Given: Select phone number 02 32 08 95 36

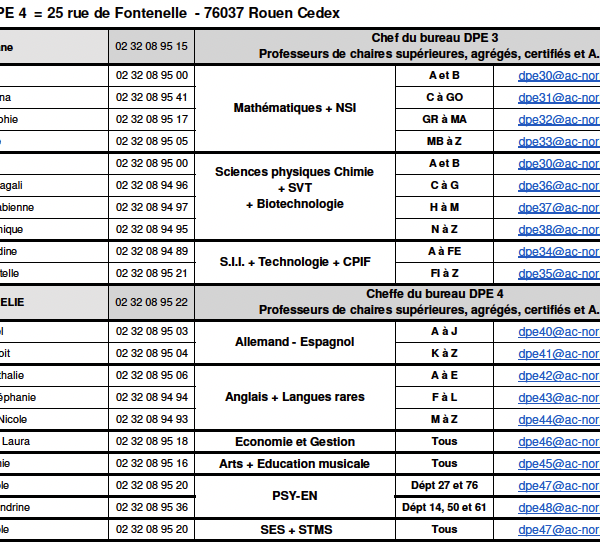Looking at the screenshot, I should pos(152,507).
